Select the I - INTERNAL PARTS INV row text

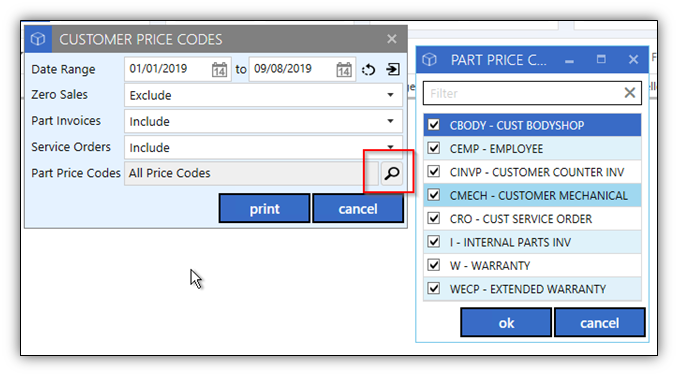coord(510,242)
